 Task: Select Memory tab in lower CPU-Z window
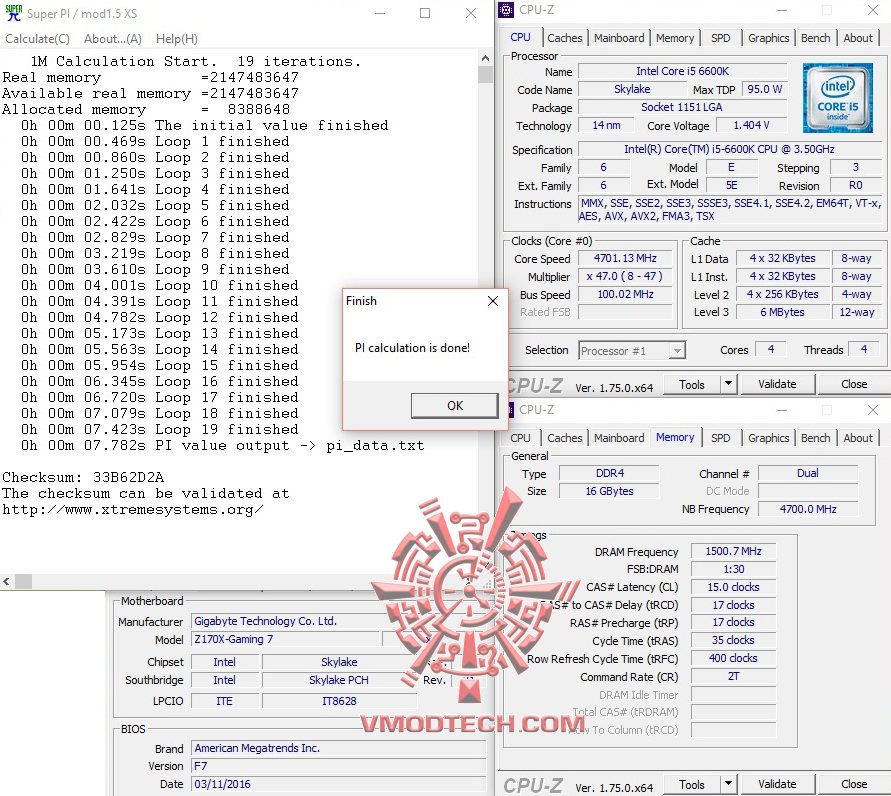675,437
